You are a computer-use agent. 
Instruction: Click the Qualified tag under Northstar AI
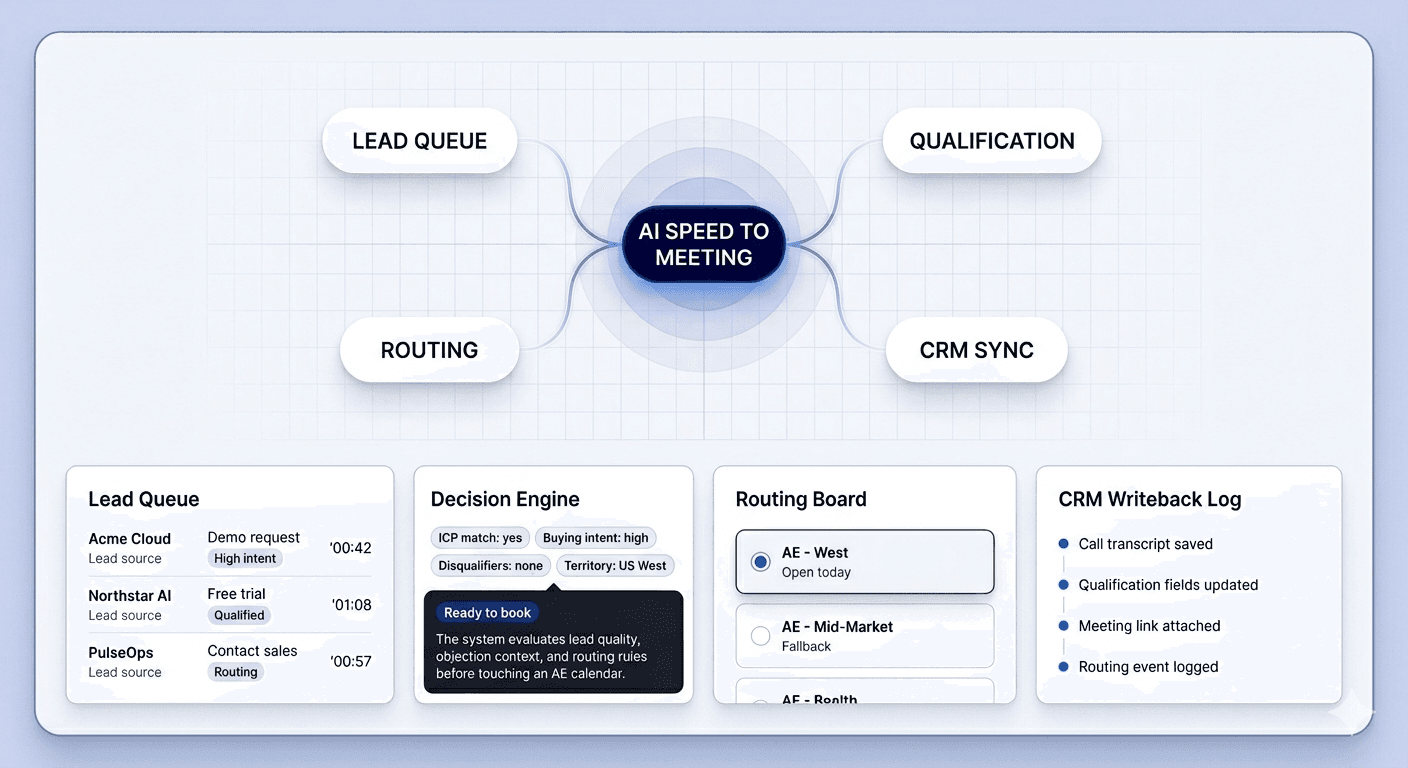tap(238, 615)
